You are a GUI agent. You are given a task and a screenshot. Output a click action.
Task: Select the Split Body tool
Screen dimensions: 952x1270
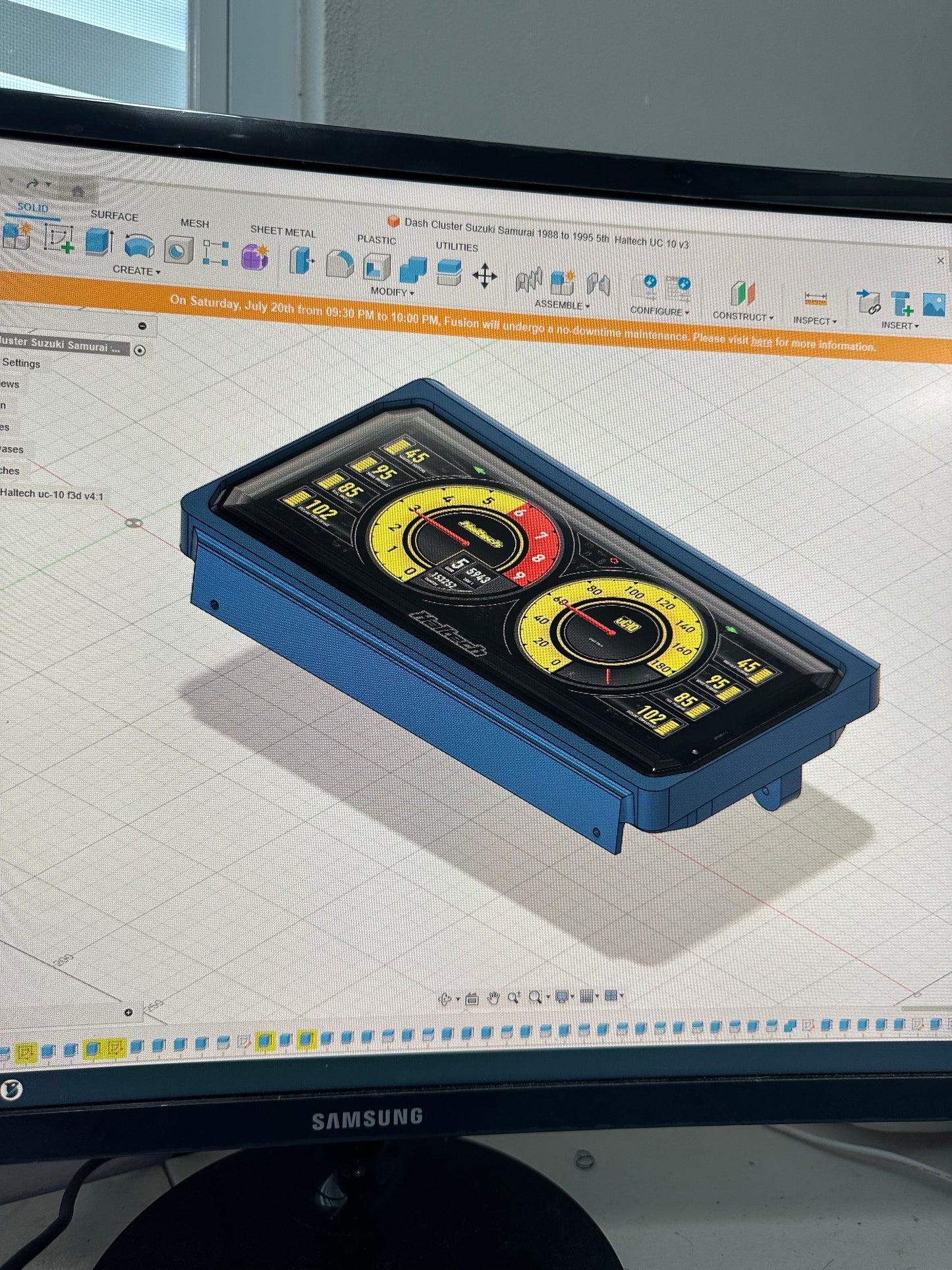pos(449,273)
